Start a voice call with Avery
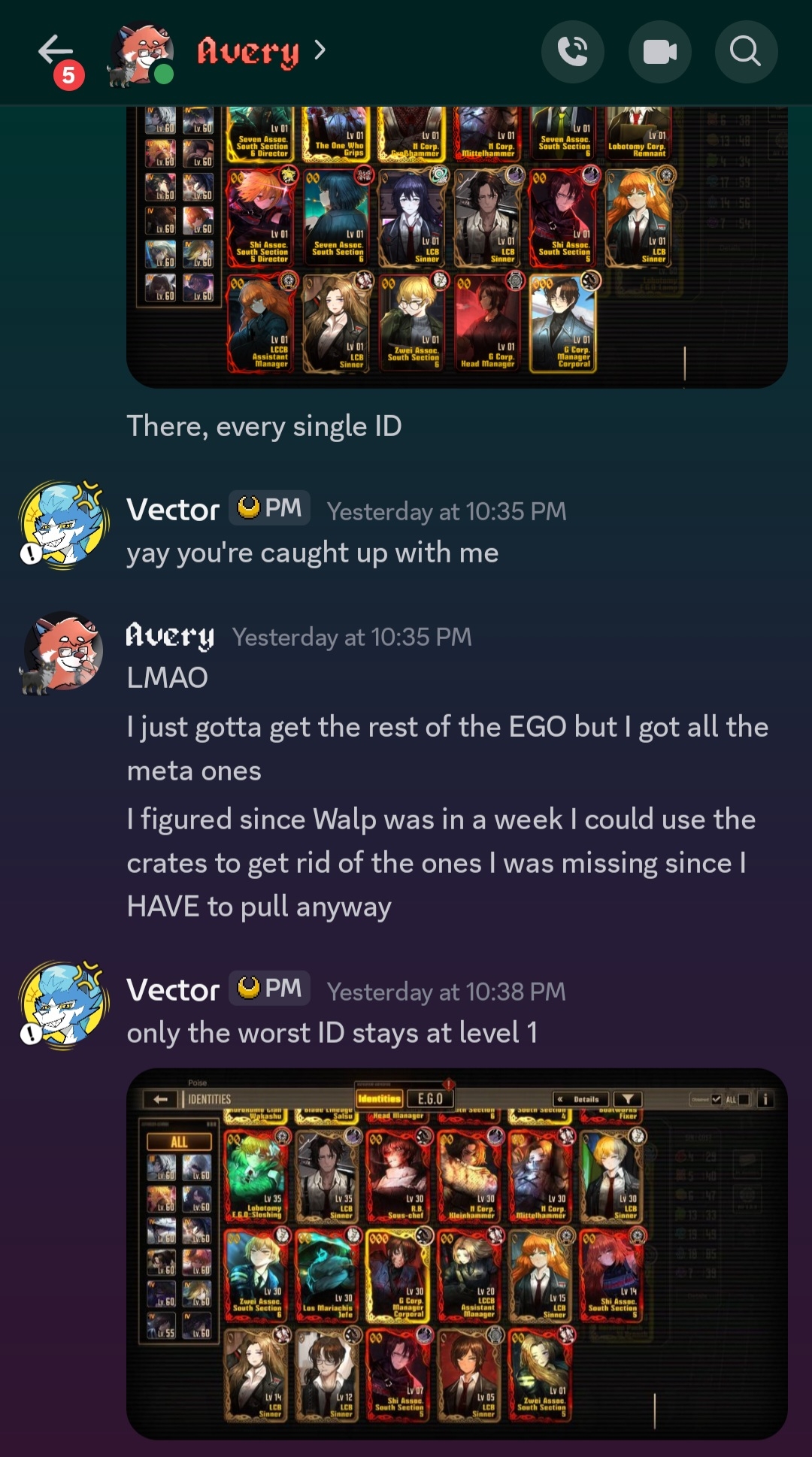The image size is (812, 1457). 573,52
